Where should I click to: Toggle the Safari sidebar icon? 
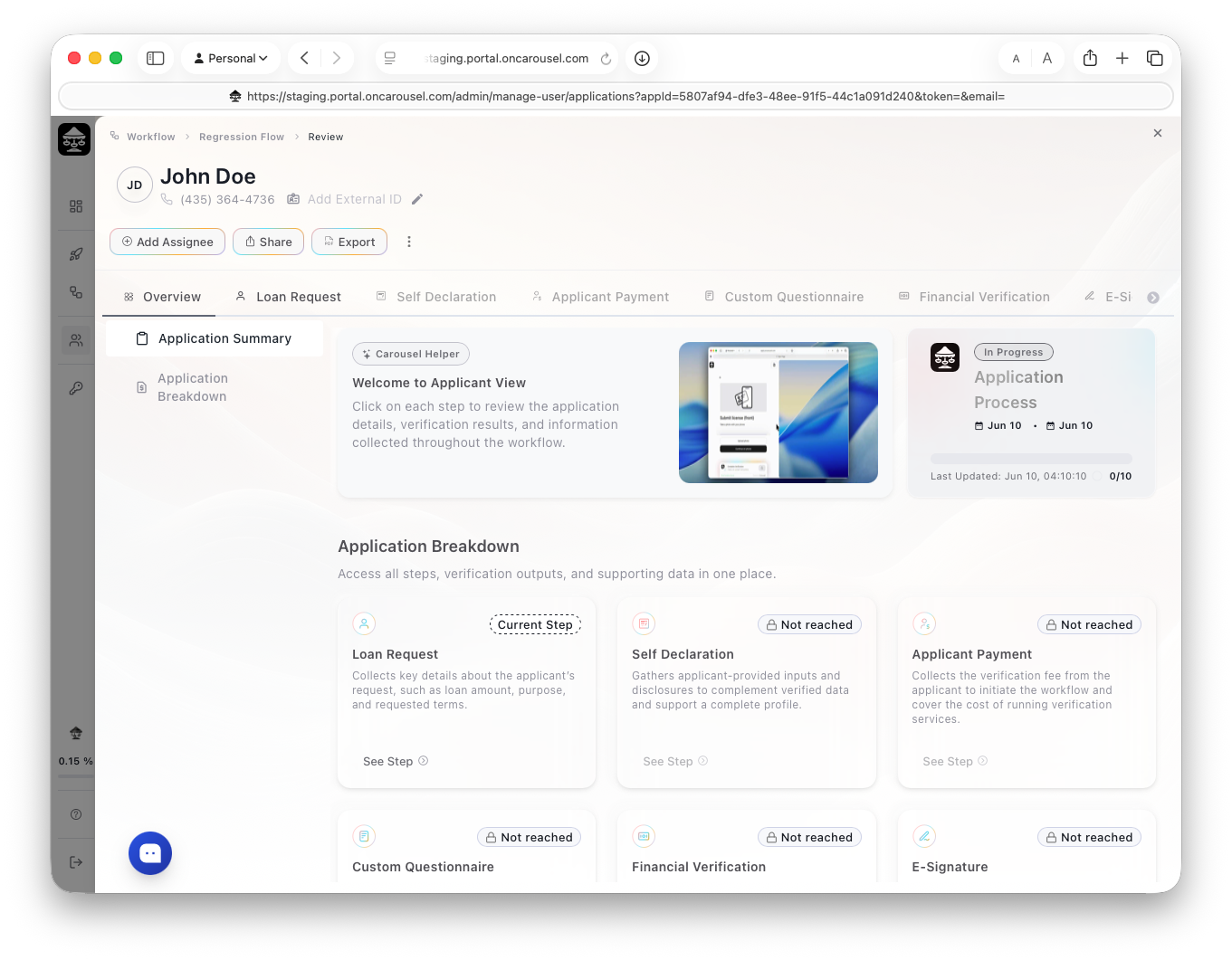tap(156, 58)
